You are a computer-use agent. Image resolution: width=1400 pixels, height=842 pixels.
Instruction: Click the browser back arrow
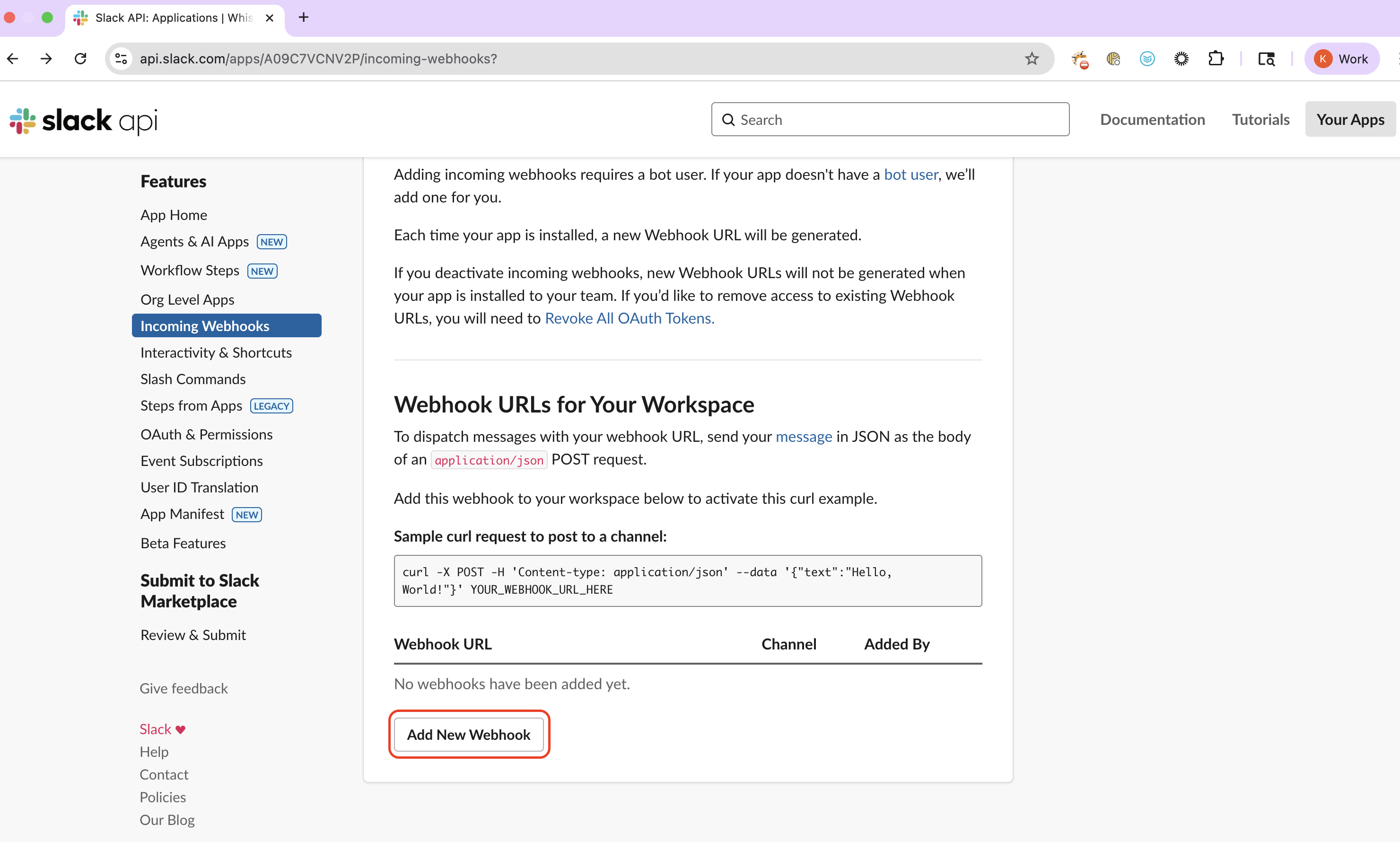[x=13, y=59]
